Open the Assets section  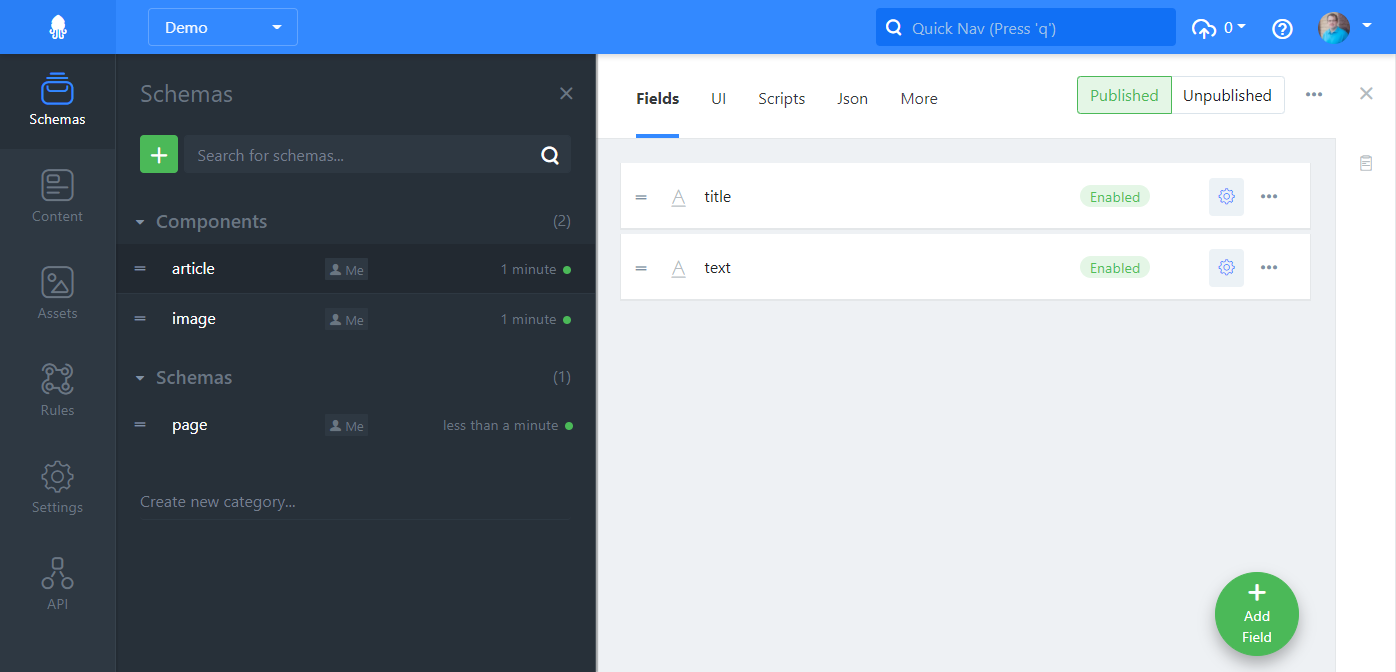pyautogui.click(x=57, y=292)
